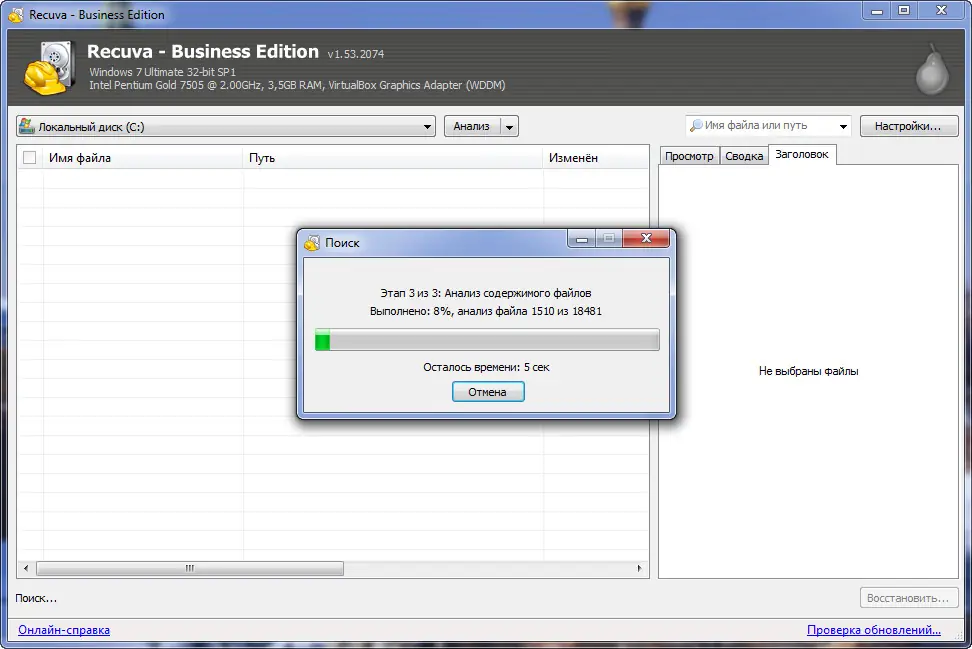The height and width of the screenshot is (649, 972).
Task: Click the Recuva icon on the Поиск dialog
Action: click(313, 242)
